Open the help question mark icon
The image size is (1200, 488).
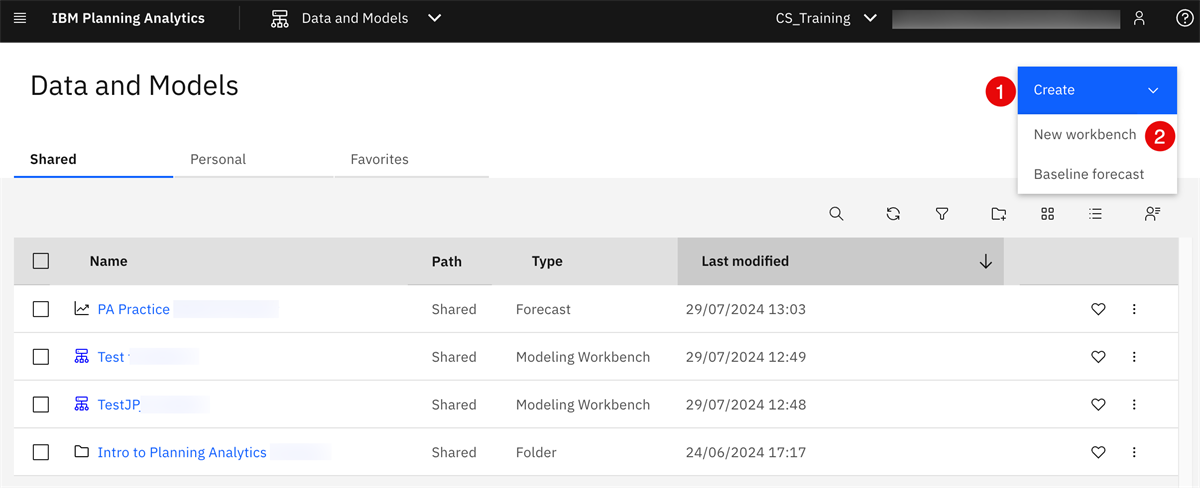point(1184,18)
